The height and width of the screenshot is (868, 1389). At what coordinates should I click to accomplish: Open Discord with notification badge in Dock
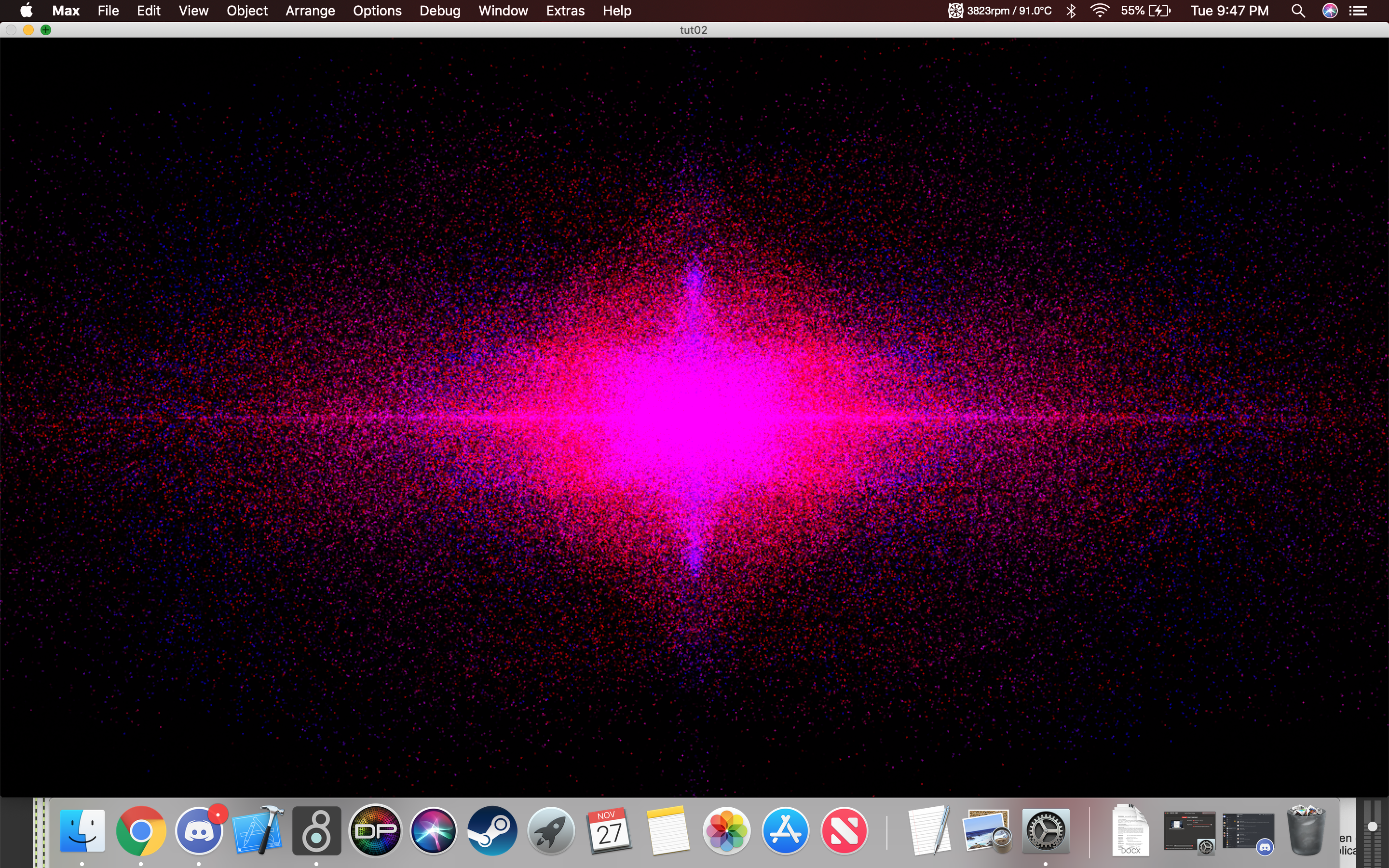[200, 831]
